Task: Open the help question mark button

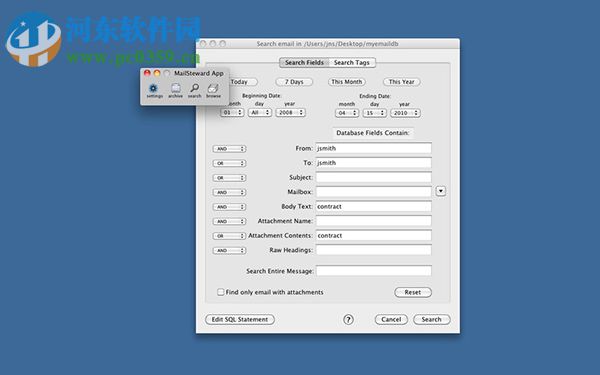Action: click(x=348, y=320)
